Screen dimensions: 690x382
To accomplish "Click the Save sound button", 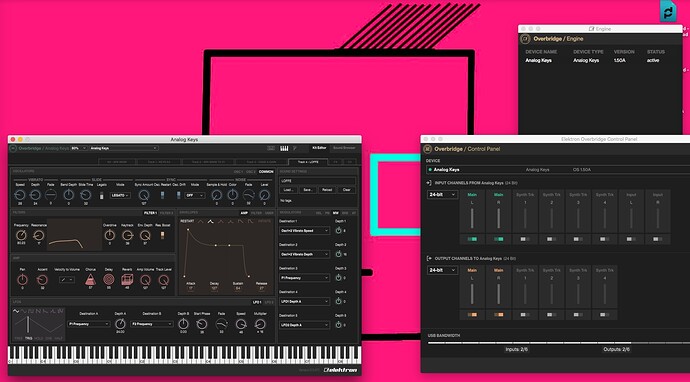I will (x=307, y=190).
